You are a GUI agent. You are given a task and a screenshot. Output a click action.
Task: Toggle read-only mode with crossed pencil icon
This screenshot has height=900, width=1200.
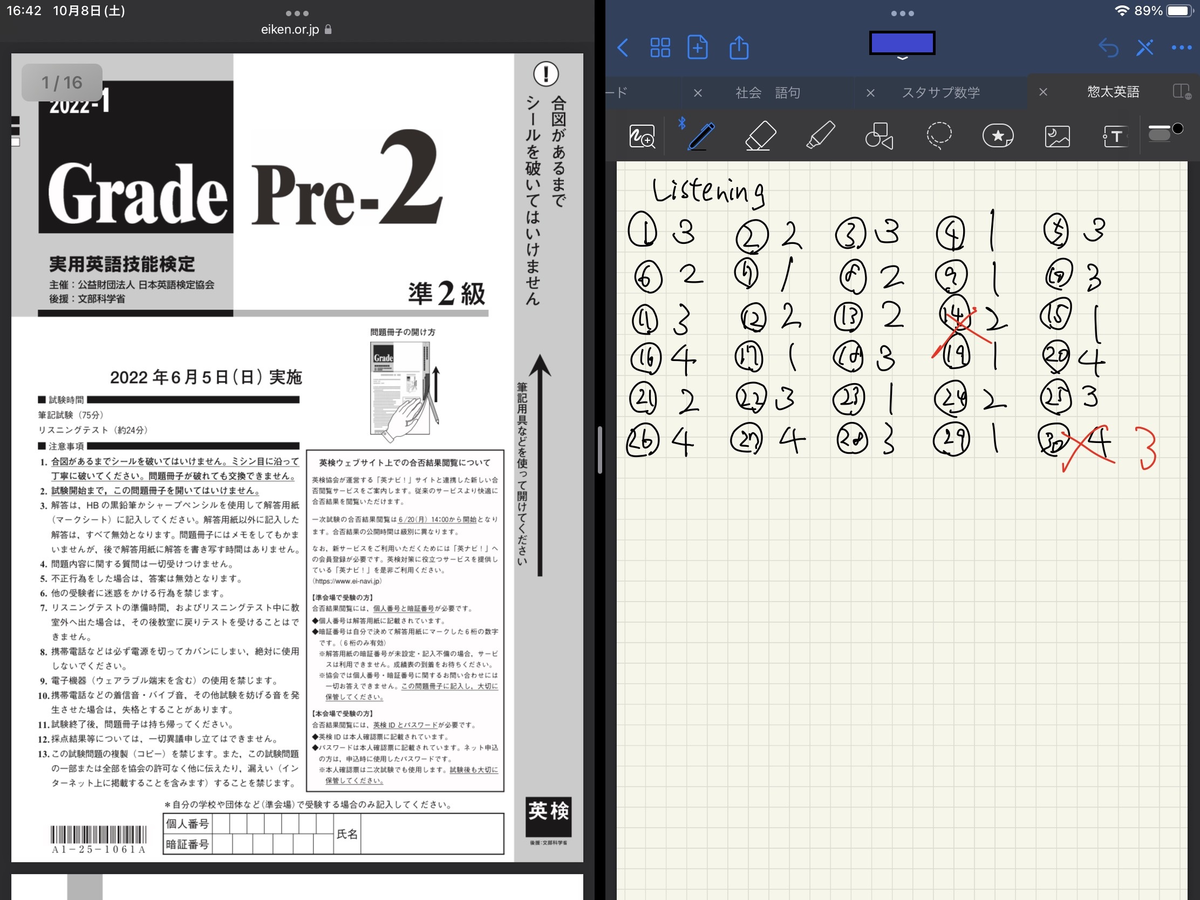(x=1145, y=47)
